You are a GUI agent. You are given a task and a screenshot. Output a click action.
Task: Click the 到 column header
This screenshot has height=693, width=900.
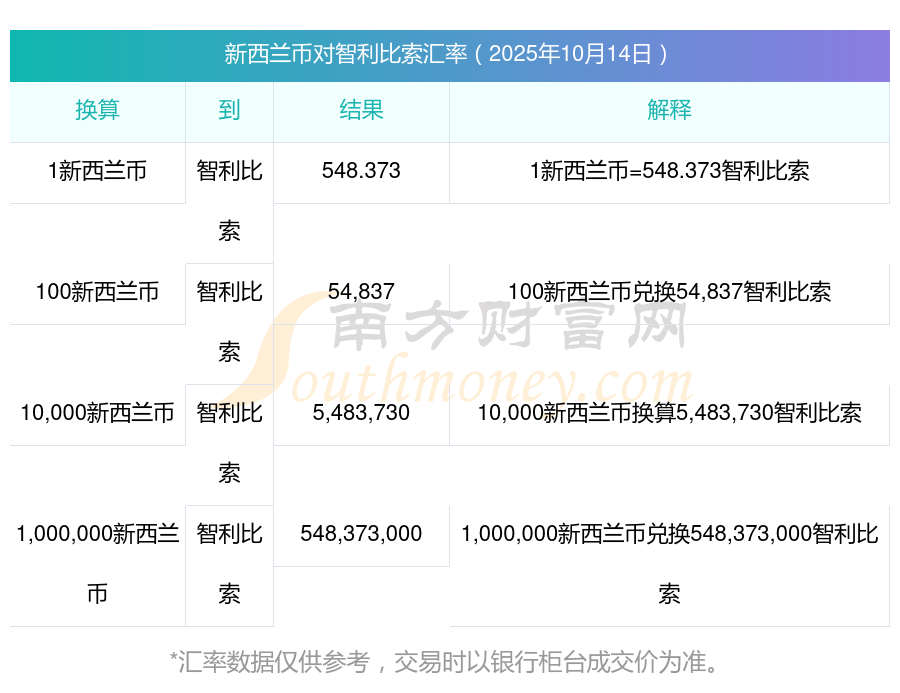coord(229,111)
